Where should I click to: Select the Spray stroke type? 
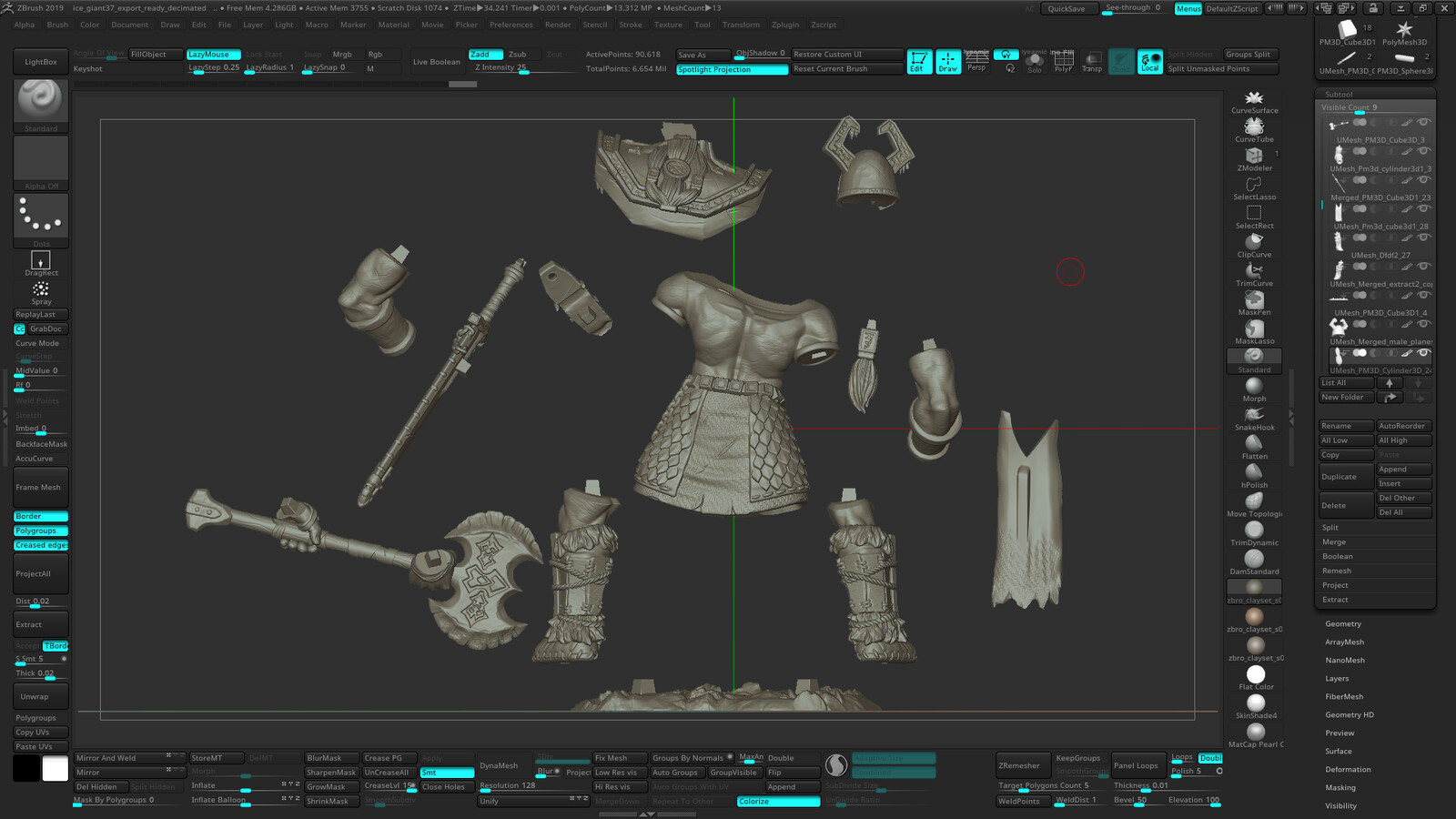(x=41, y=293)
